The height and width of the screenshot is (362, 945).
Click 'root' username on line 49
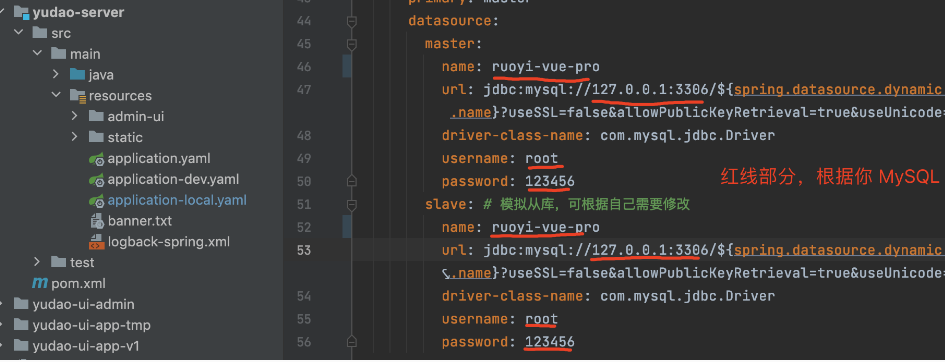tap(542, 158)
